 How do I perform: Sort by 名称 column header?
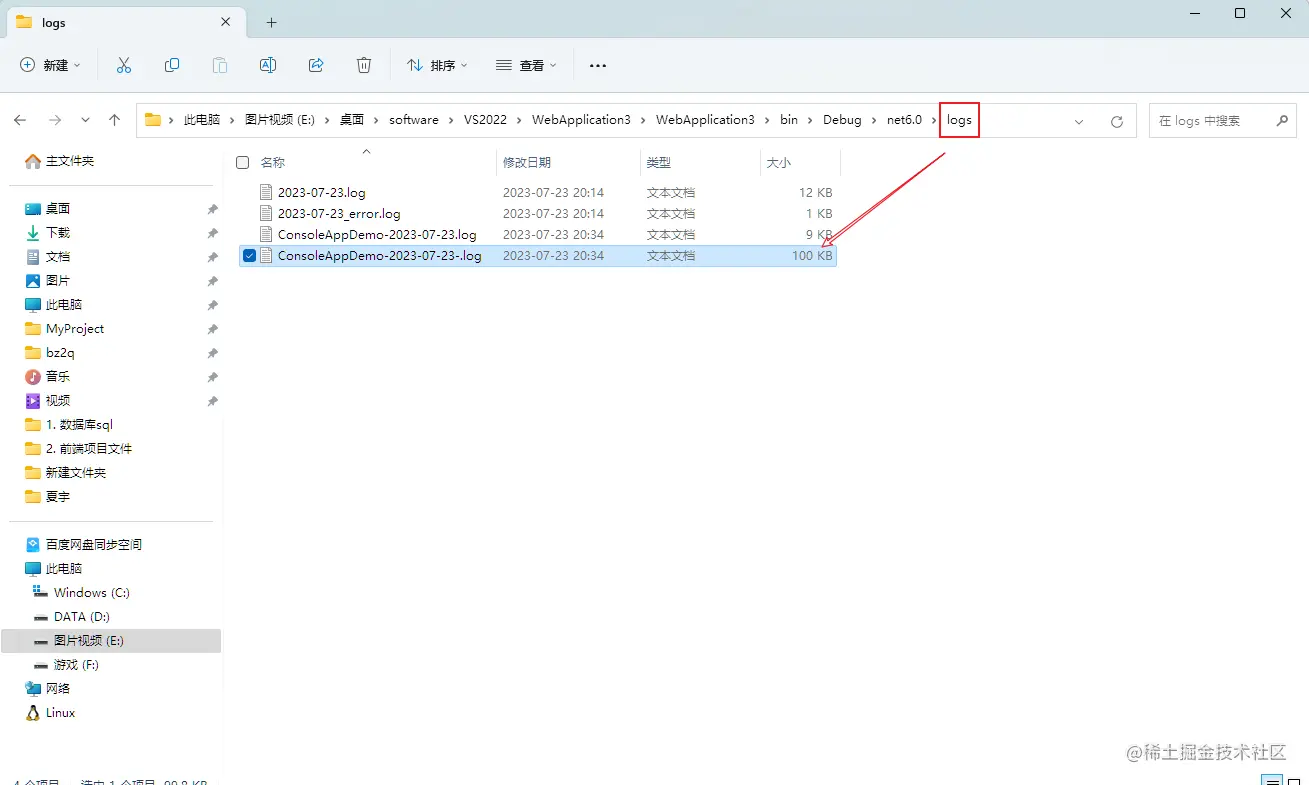coord(272,162)
